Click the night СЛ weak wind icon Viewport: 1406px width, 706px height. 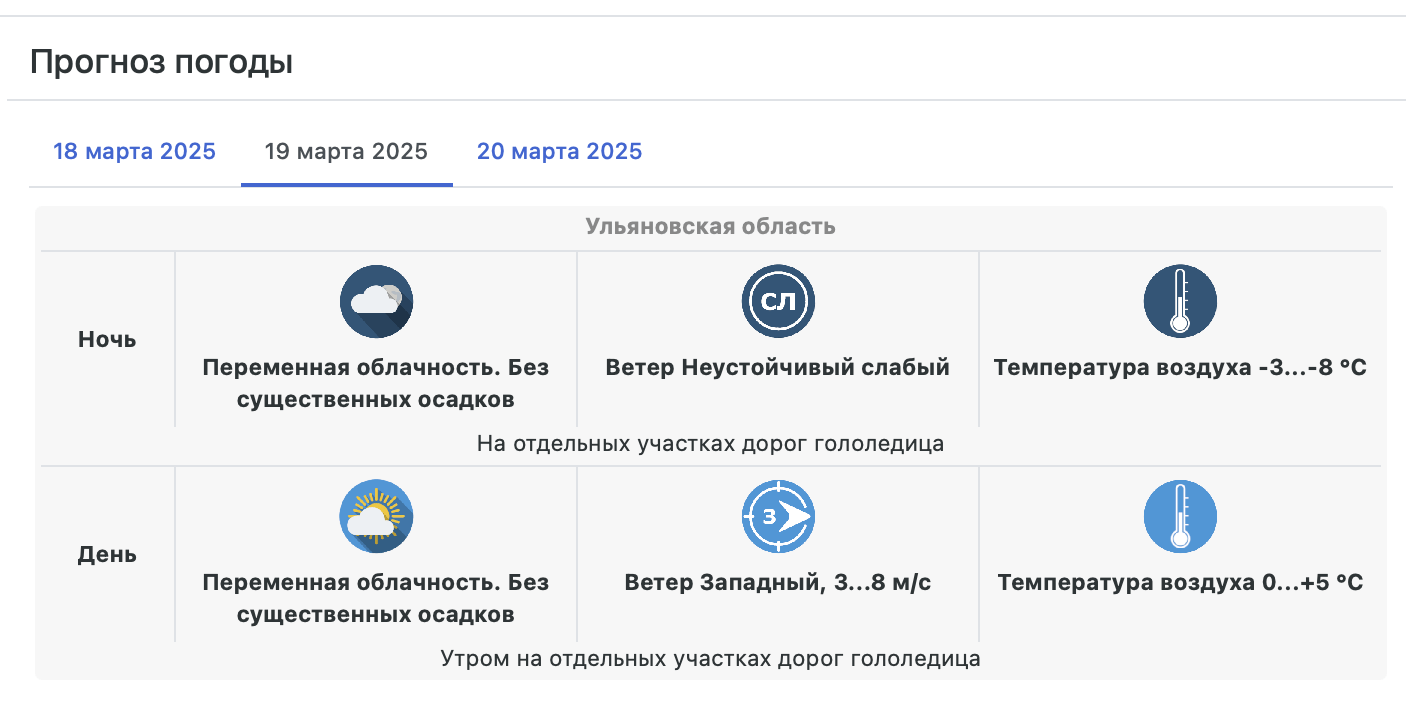click(x=778, y=301)
